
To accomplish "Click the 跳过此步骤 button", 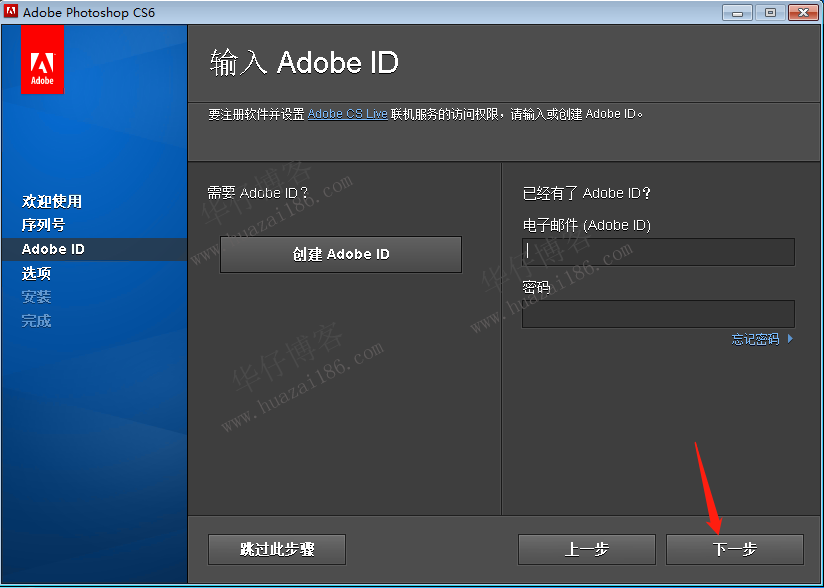I will [277, 549].
